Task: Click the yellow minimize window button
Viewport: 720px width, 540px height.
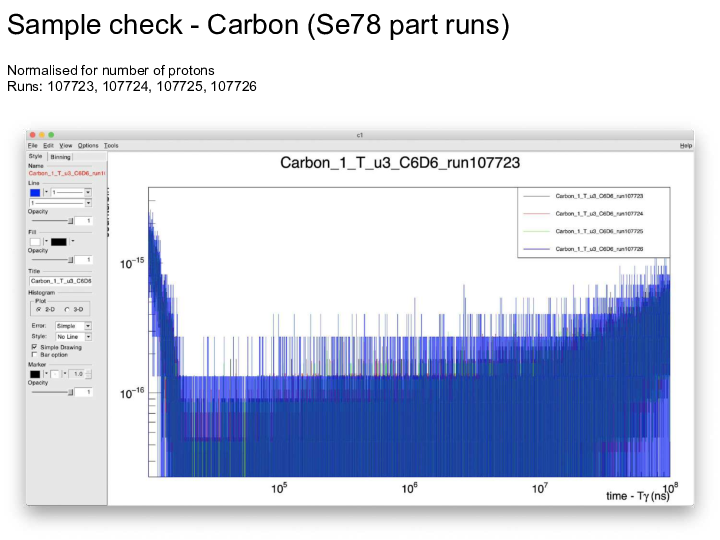Action: pos(42,135)
